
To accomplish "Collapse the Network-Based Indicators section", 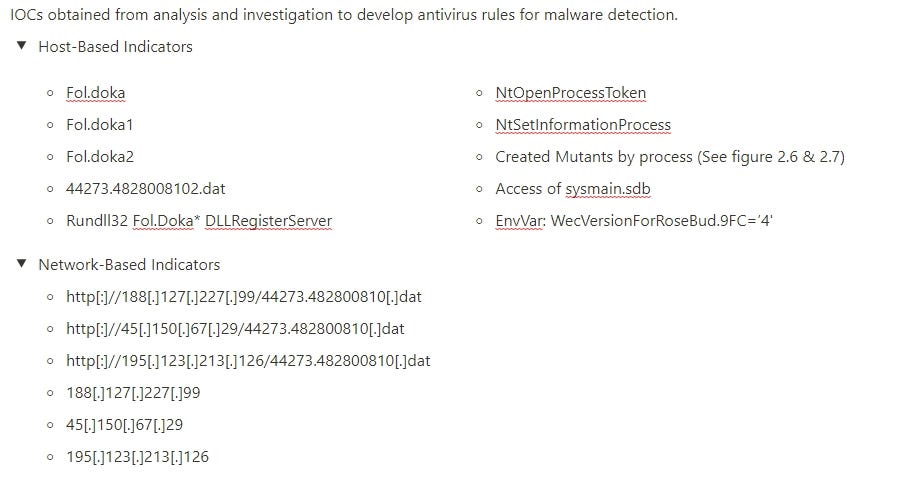I will click(x=22, y=263).
